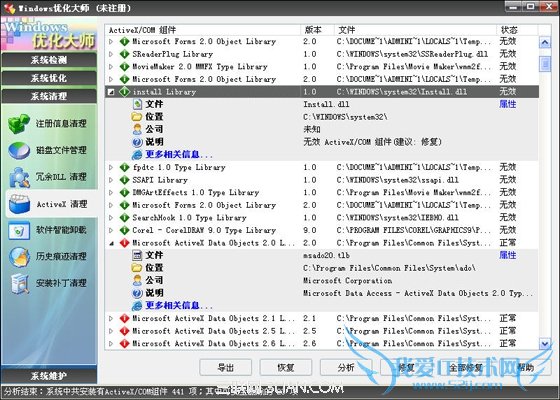The width and height of the screenshot is (560, 400).
Task: Click red icon of ActiveX Data Objects 2.6
Action: pyautogui.click(x=124, y=344)
